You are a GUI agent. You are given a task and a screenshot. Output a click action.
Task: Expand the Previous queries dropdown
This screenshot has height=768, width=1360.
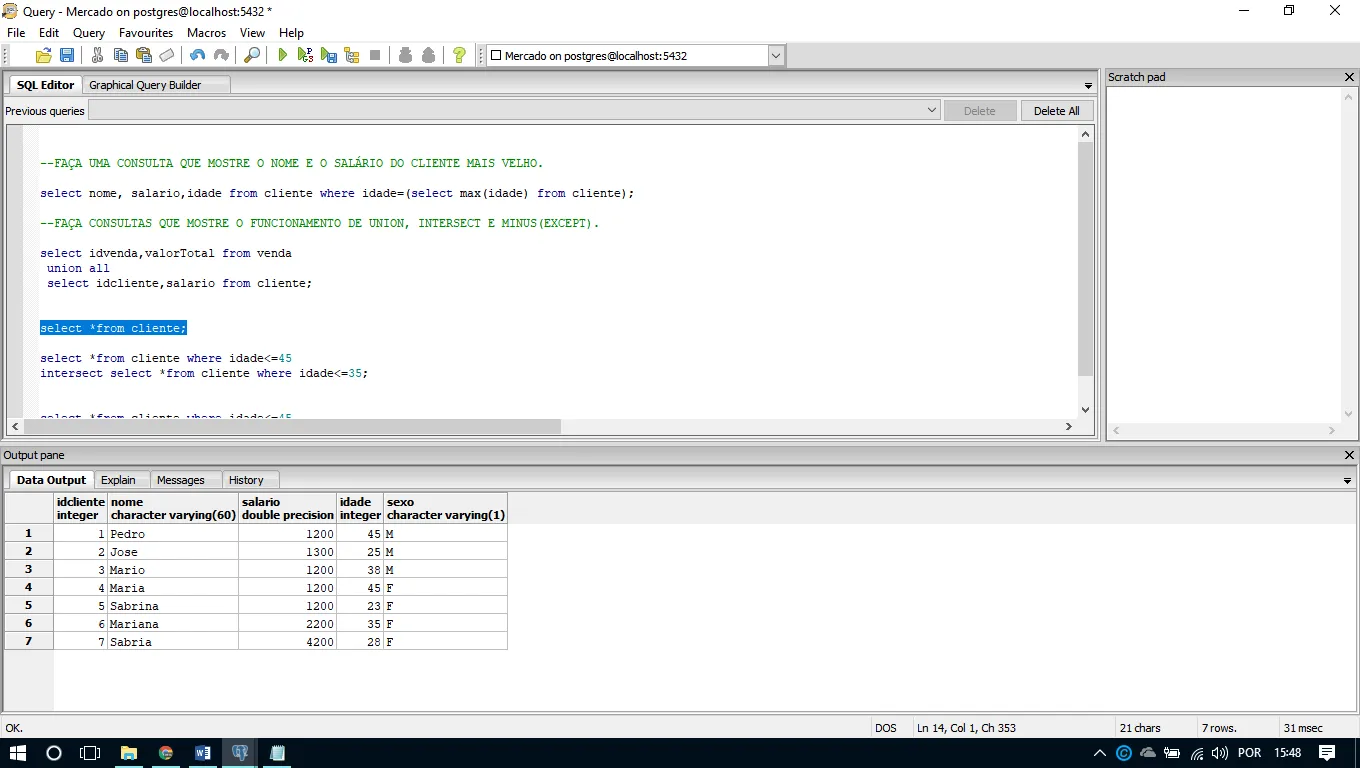931,111
